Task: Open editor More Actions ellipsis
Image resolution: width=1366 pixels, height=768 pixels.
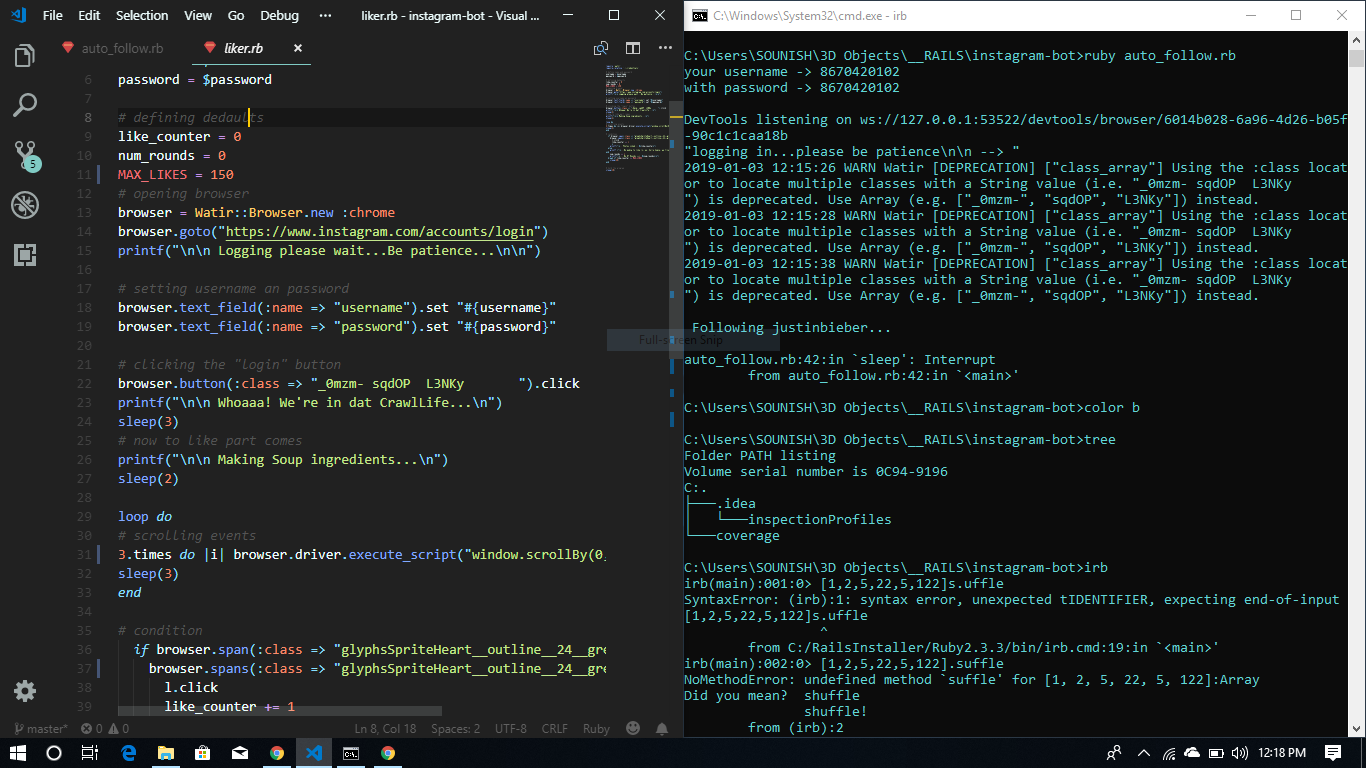Action: pyautogui.click(x=665, y=48)
